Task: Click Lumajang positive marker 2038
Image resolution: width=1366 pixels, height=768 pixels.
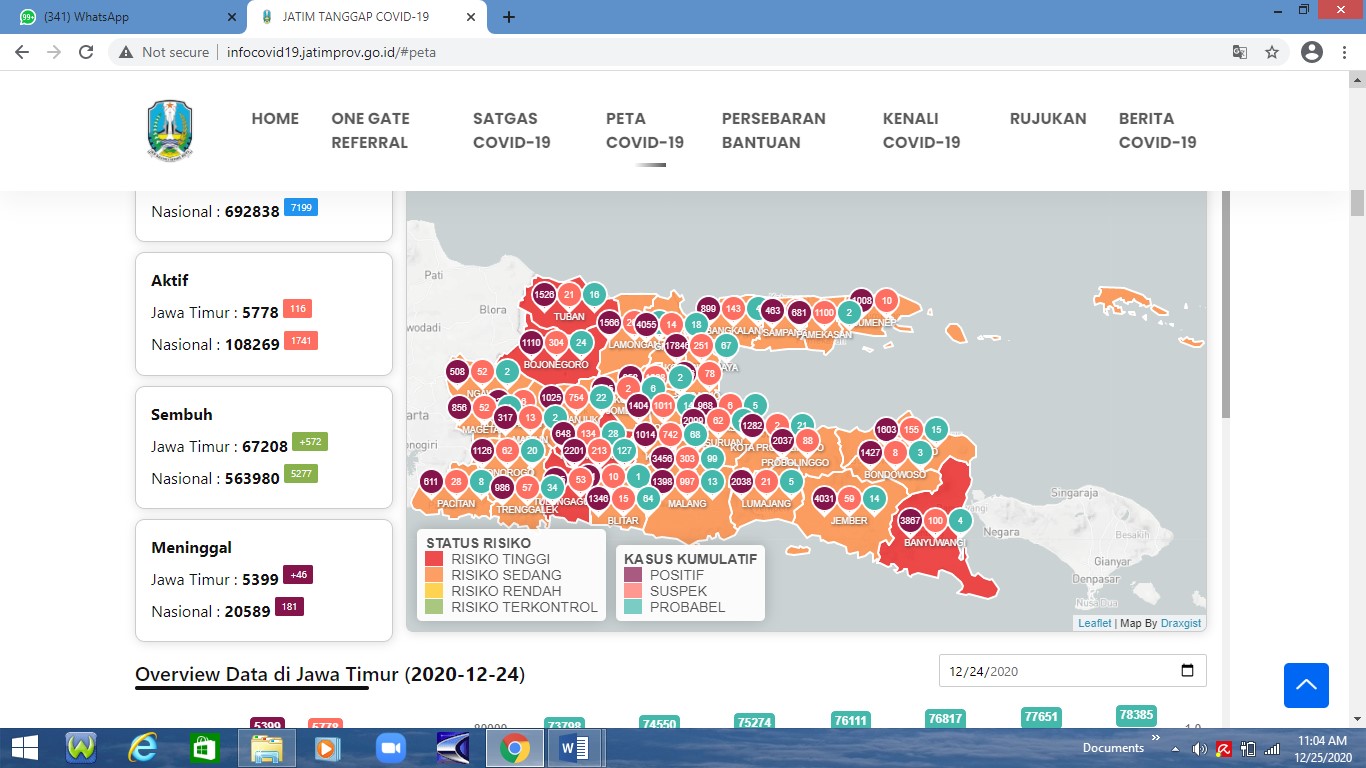Action: [x=741, y=481]
